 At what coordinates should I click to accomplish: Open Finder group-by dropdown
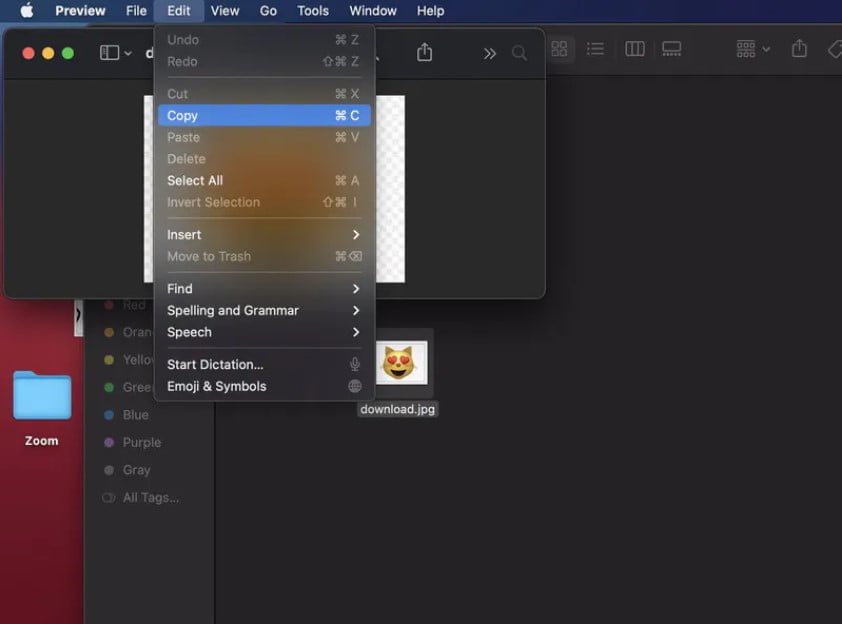(x=752, y=49)
